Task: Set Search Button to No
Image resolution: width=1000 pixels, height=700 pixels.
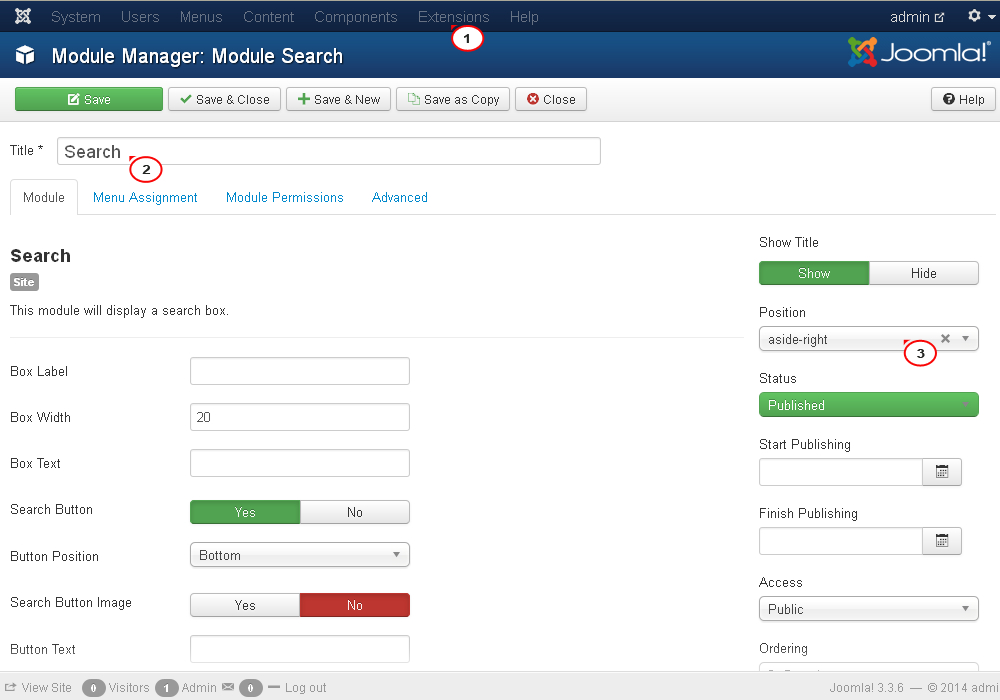Action: [x=354, y=512]
